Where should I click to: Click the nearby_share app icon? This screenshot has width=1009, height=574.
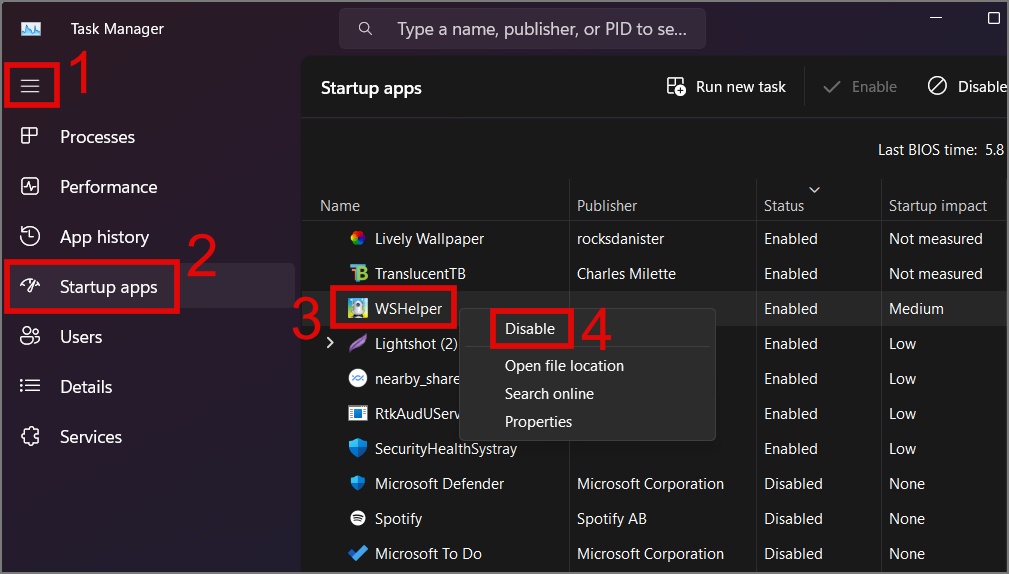point(358,378)
